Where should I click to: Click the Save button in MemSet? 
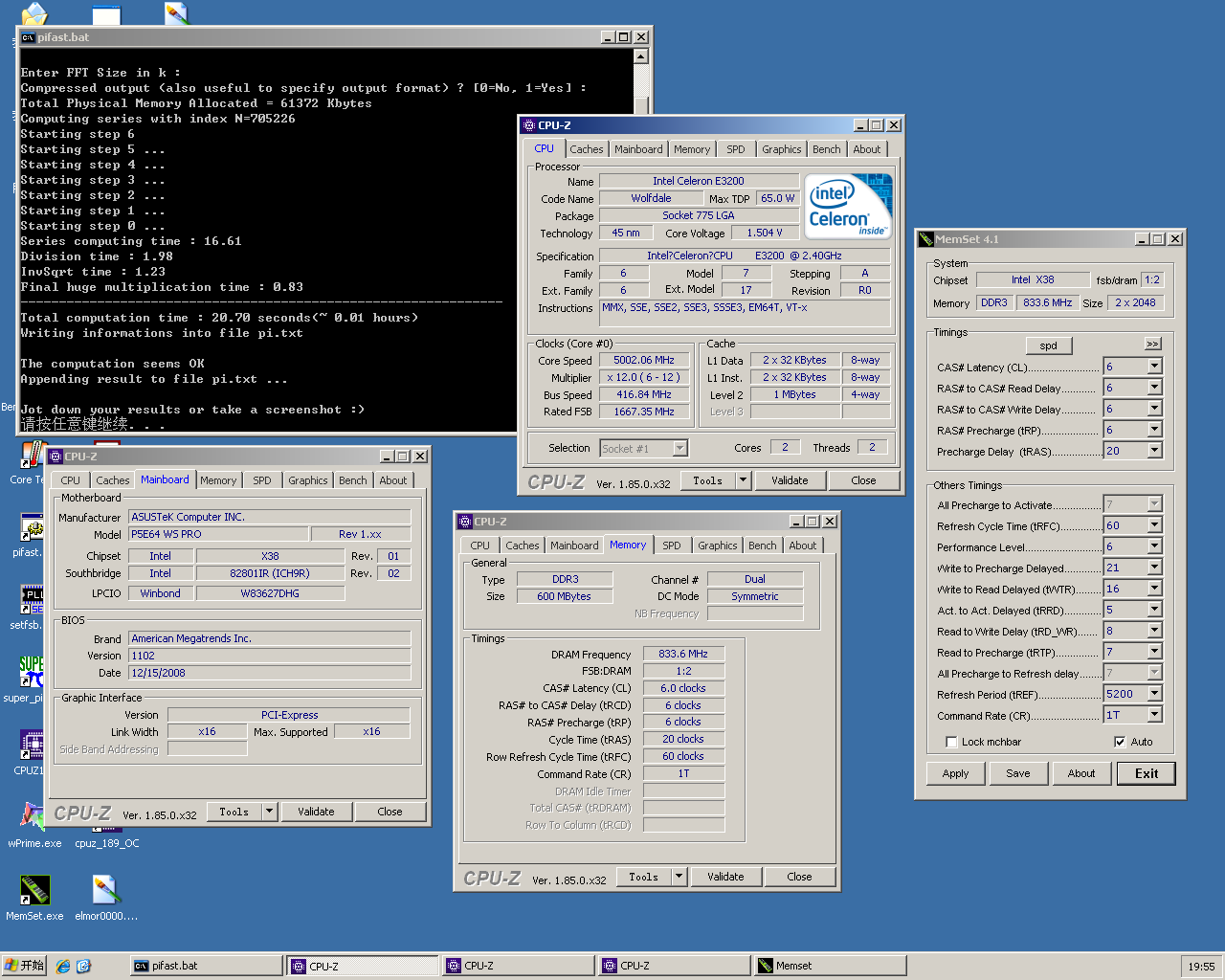[x=1018, y=773]
